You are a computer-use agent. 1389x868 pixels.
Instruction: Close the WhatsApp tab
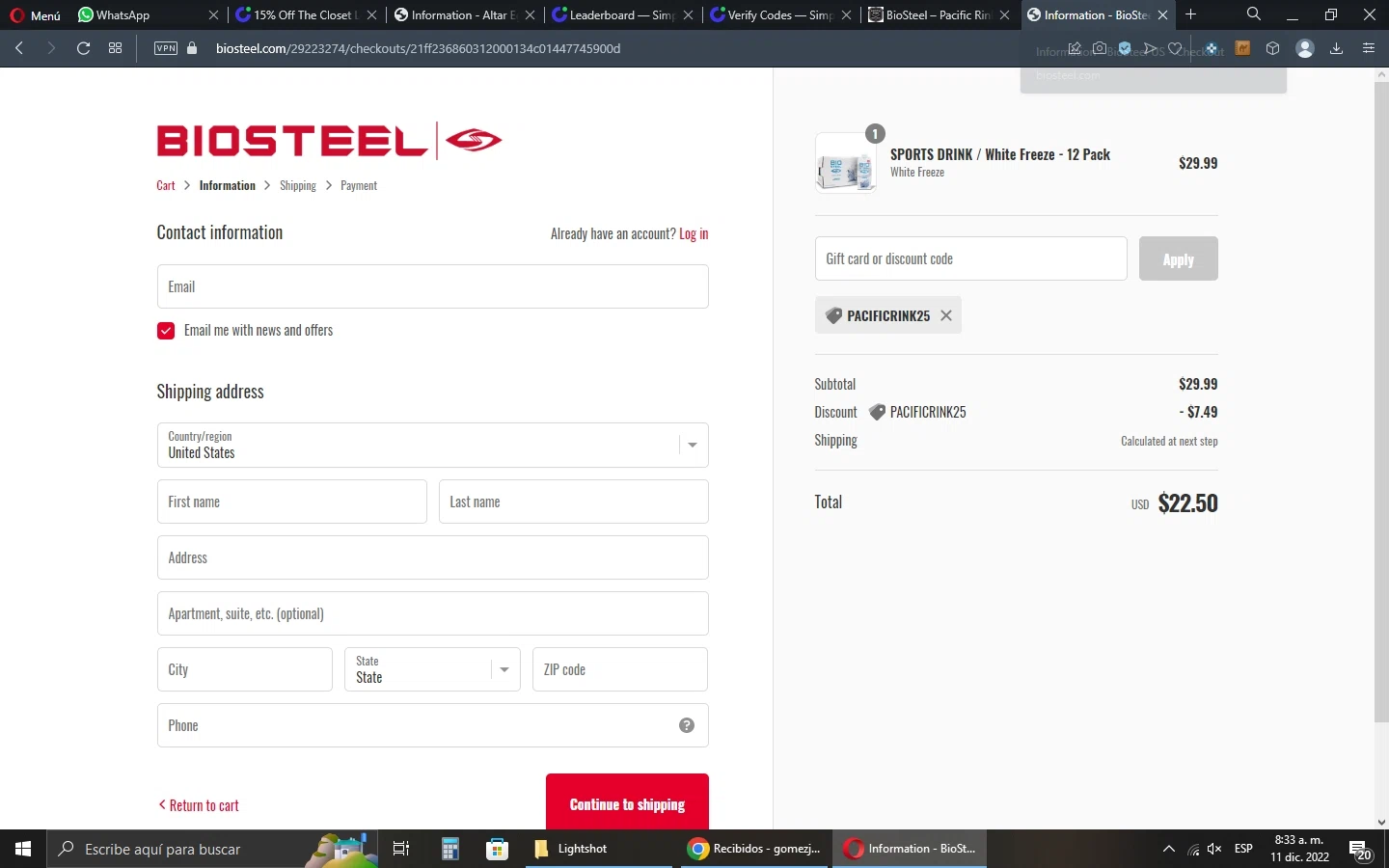pos(214,15)
